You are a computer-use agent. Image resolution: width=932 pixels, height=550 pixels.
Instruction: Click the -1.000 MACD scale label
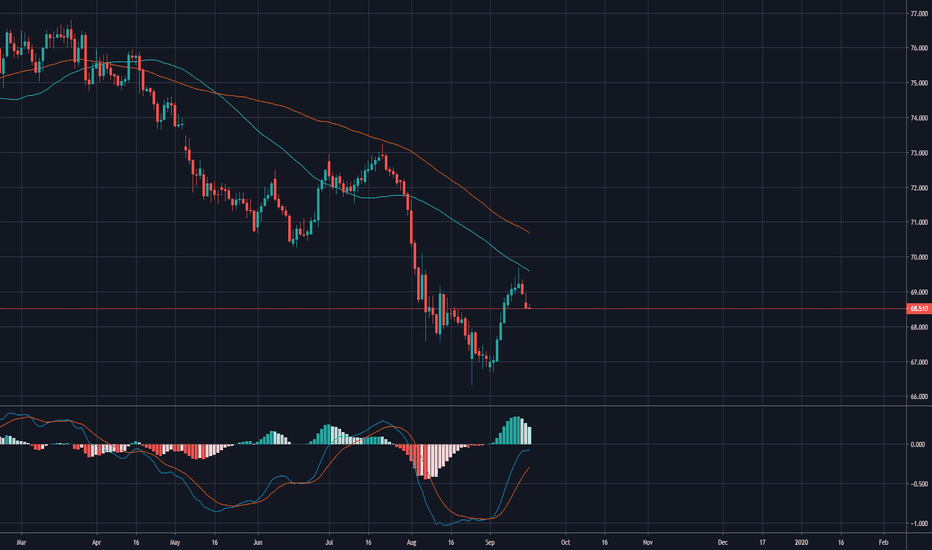[x=917, y=524]
